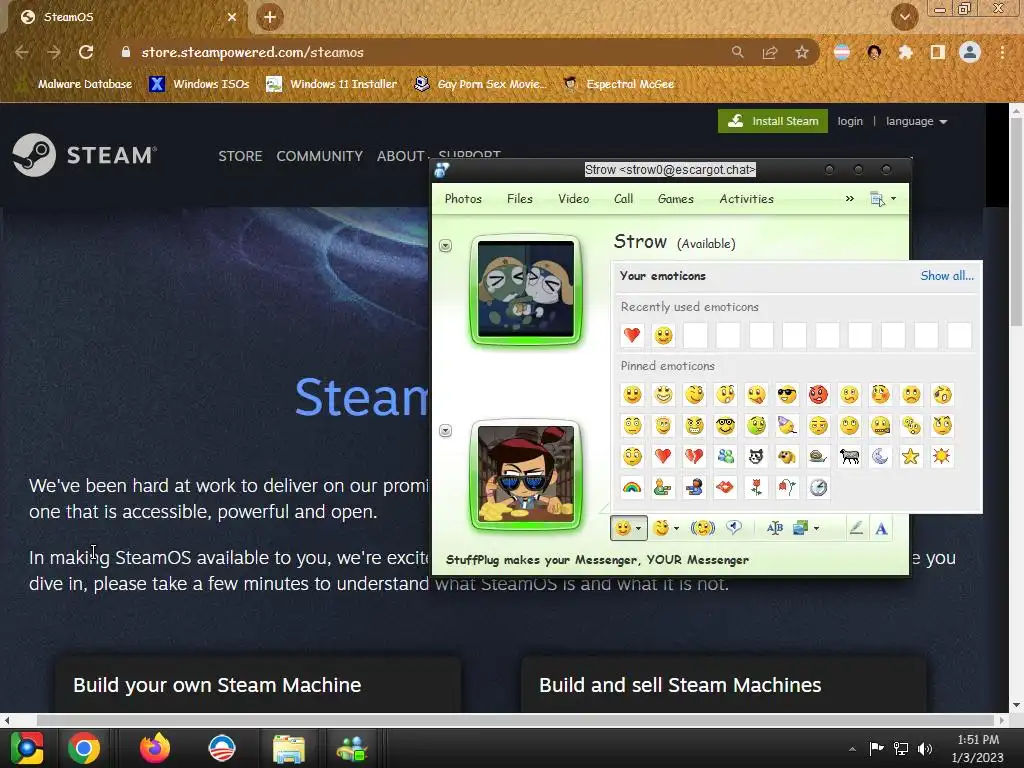Insert the clock emoticon
Viewport: 1024px width, 768px height.
(x=818, y=488)
